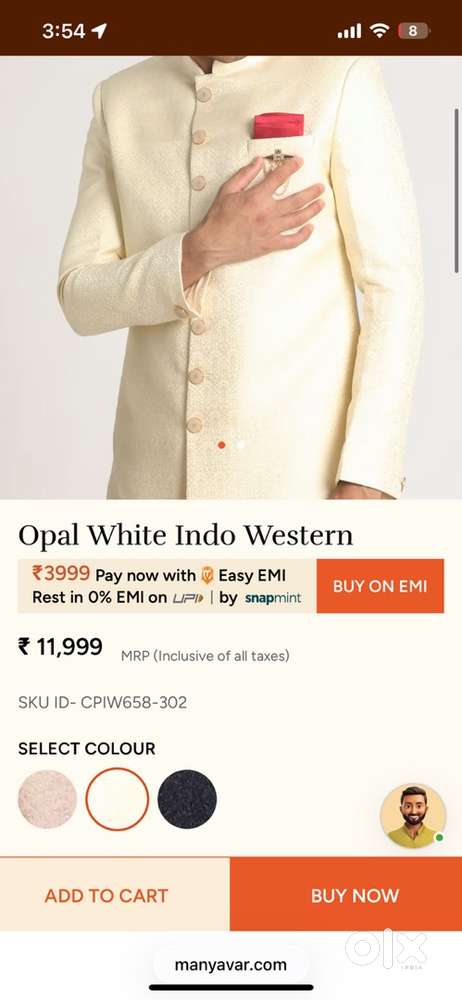Open the sherwani product photo
The width and height of the screenshot is (462, 1000).
click(231, 277)
